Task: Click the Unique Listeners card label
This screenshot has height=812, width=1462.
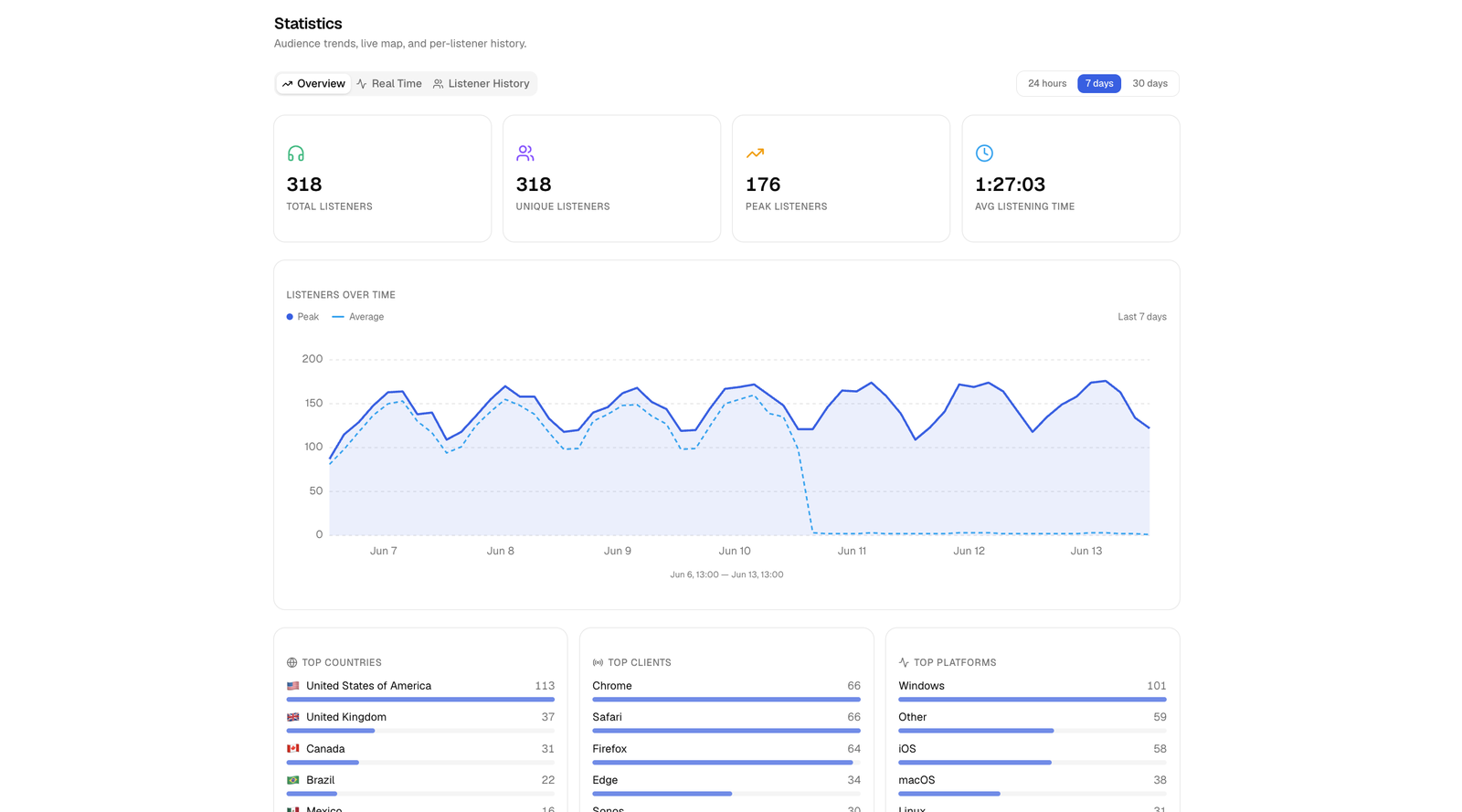Action: click(563, 207)
